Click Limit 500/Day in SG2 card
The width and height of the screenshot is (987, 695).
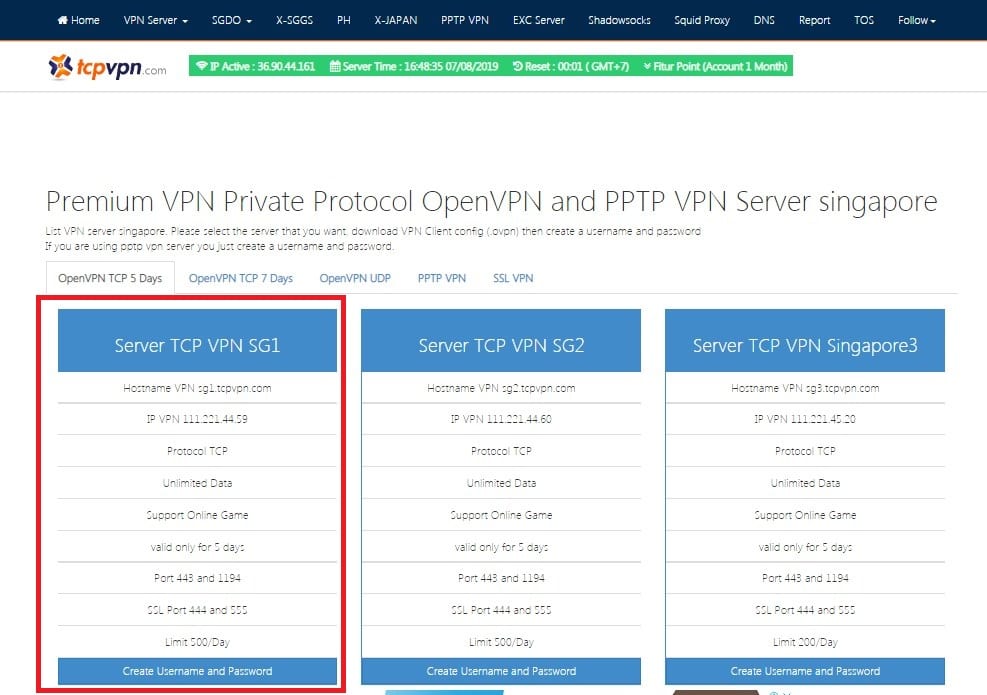tap(501, 642)
